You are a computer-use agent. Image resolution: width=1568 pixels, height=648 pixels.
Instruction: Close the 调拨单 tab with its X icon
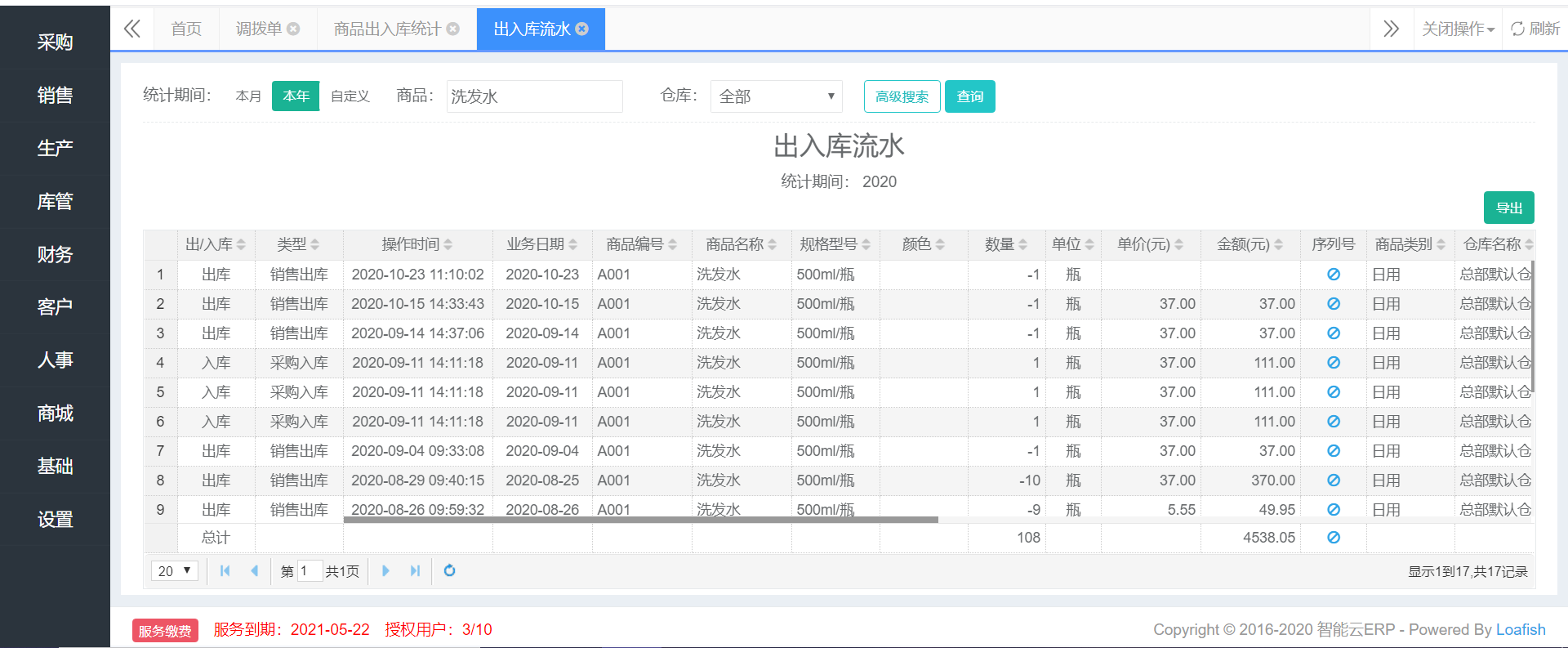[x=293, y=29]
